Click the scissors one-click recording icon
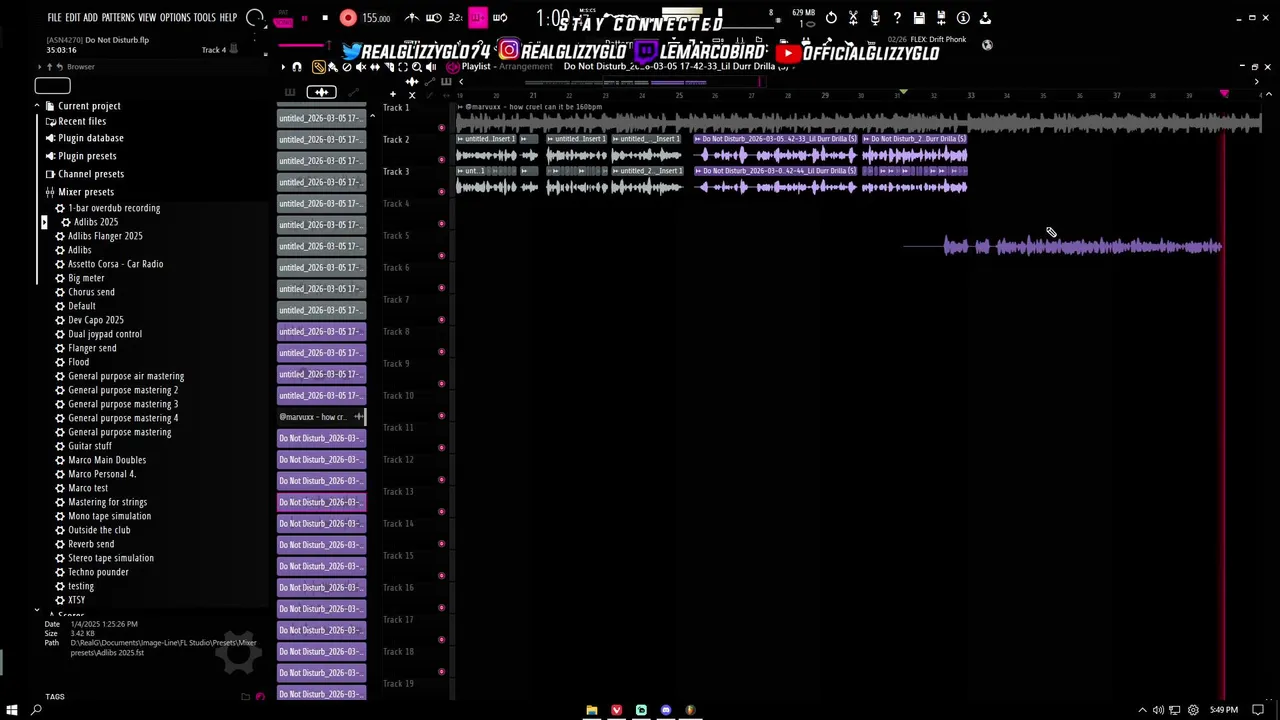Screen dimensions: 1280x720 point(853,18)
